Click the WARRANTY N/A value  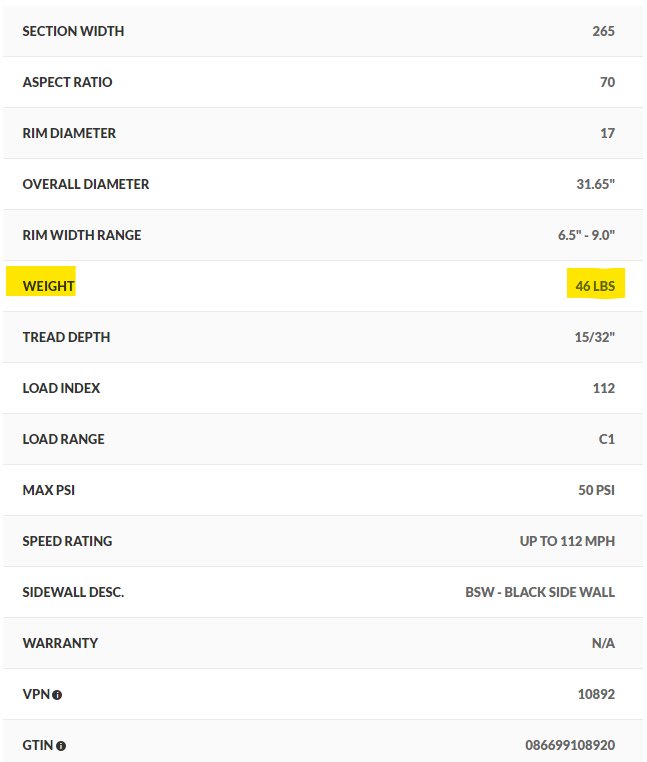[603, 643]
